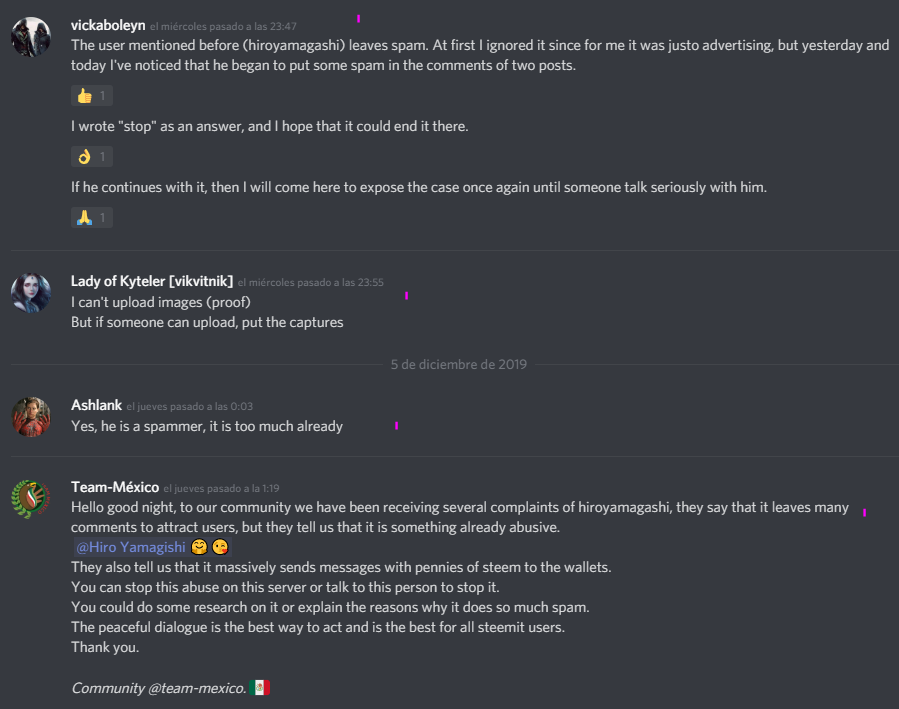Click Lady of Kyteler's avatar image
The height and width of the screenshot is (709, 899).
click(31, 293)
